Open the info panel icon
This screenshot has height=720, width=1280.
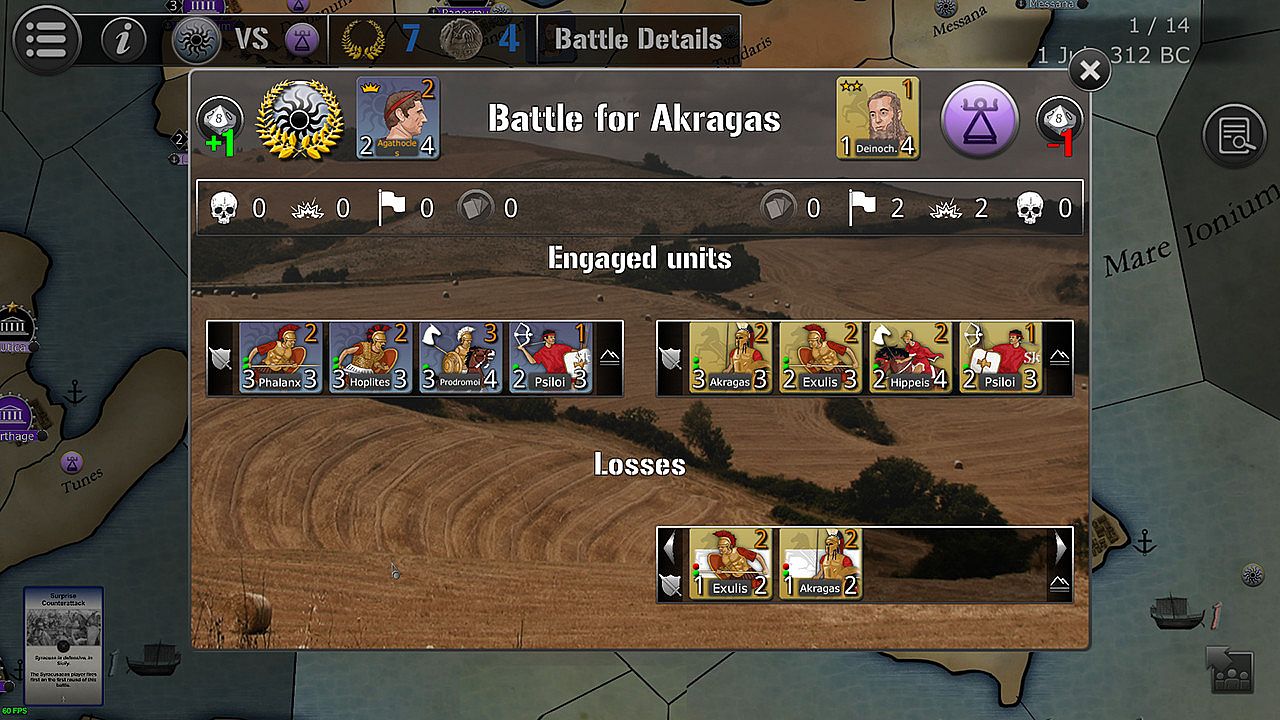(124, 40)
